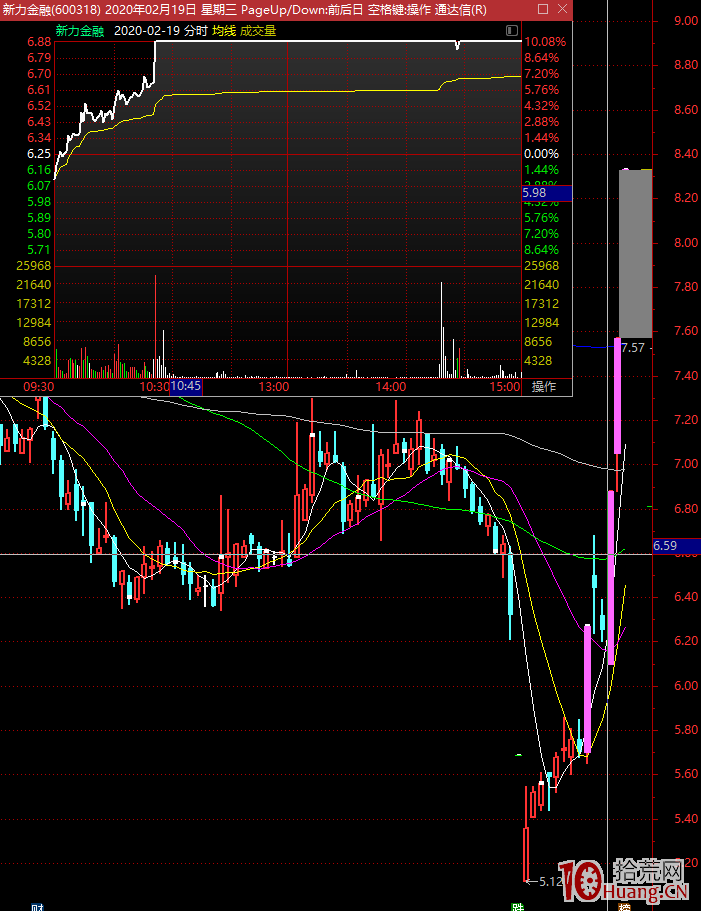Click the 6.88 limit-up price label
The width and height of the screenshot is (701, 911).
tap(39, 42)
